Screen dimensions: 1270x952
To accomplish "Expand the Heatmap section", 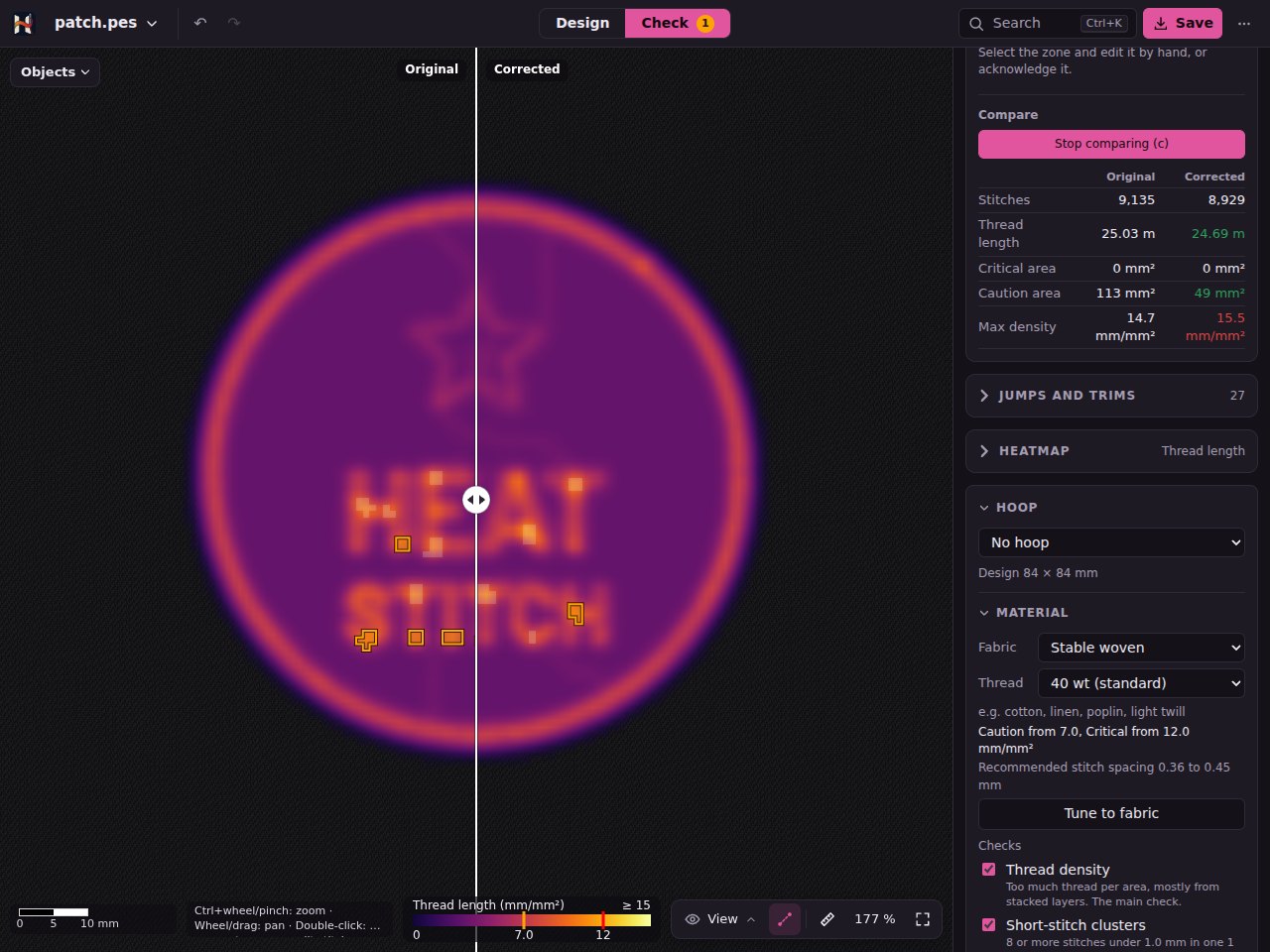I will (x=1111, y=451).
